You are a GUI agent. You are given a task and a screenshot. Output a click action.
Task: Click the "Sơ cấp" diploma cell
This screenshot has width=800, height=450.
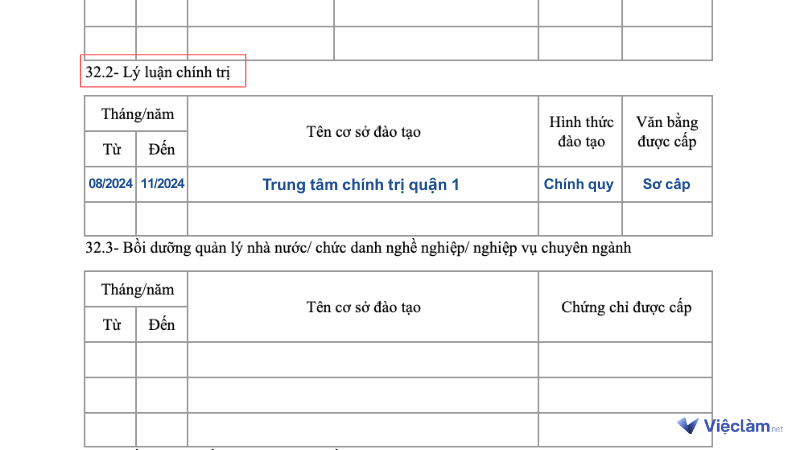point(666,184)
